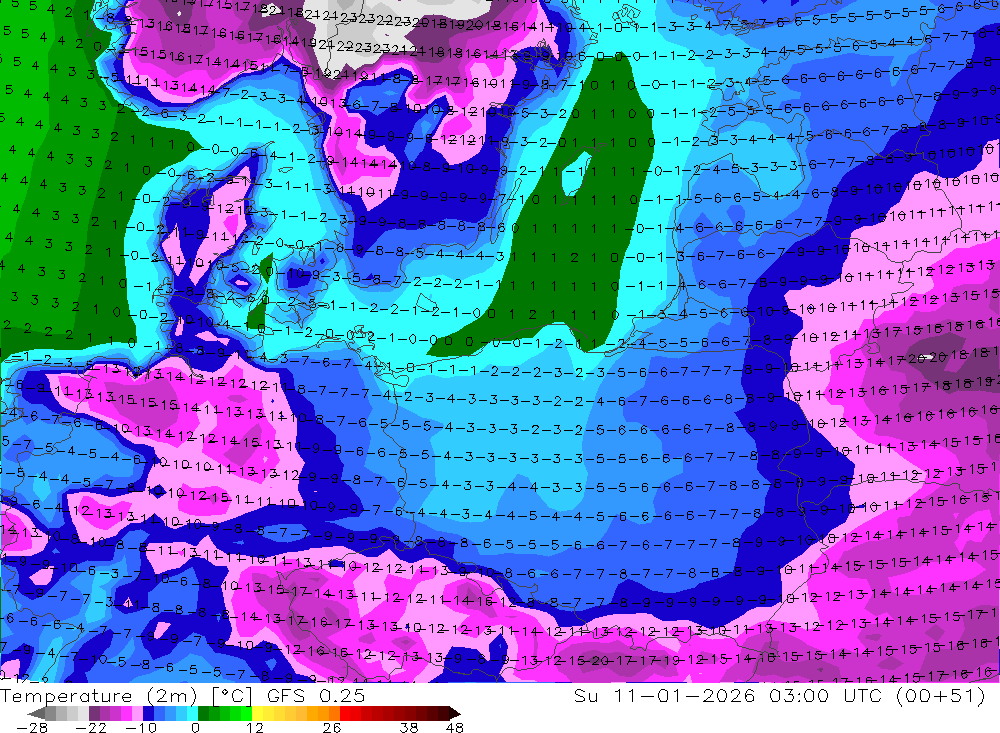Select the darkest blue legend swatch above -10
Screen dimensions: 1000x733
point(148,713)
